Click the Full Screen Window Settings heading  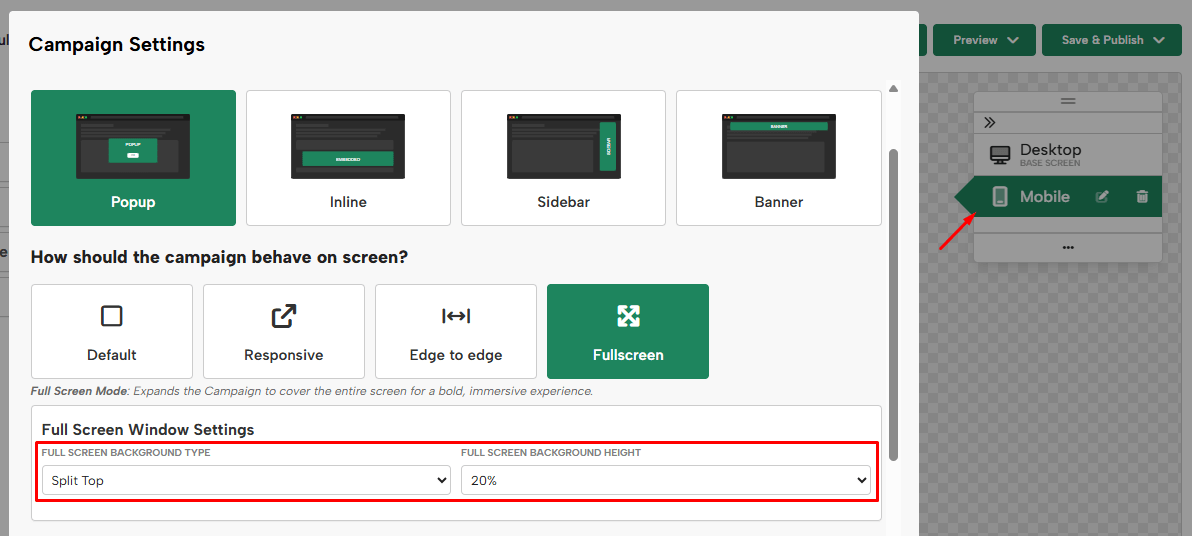coord(148,430)
